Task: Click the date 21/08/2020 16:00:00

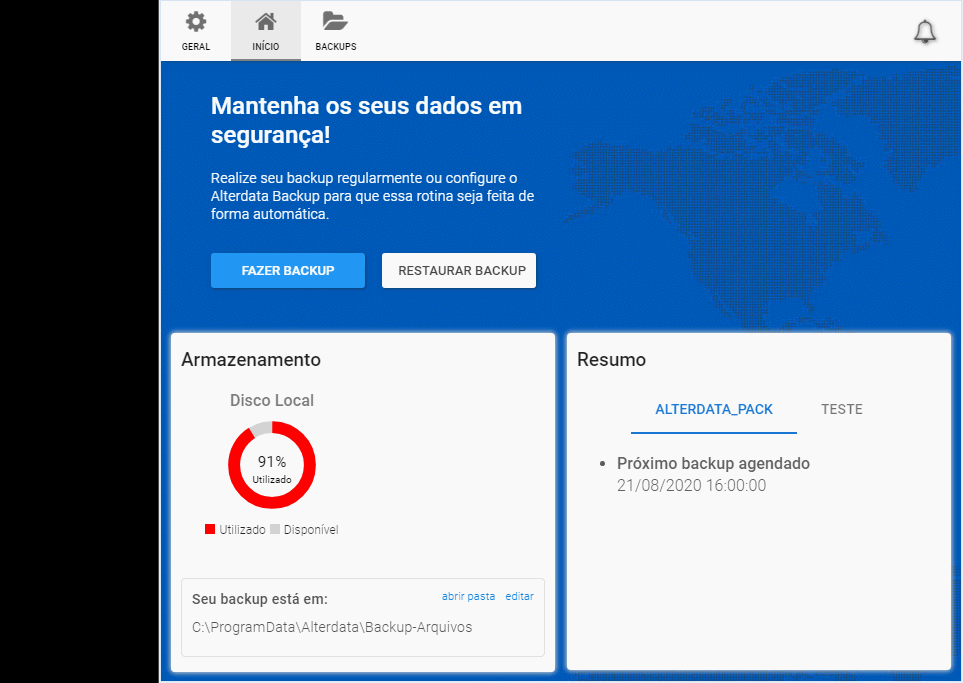Action: tap(692, 485)
